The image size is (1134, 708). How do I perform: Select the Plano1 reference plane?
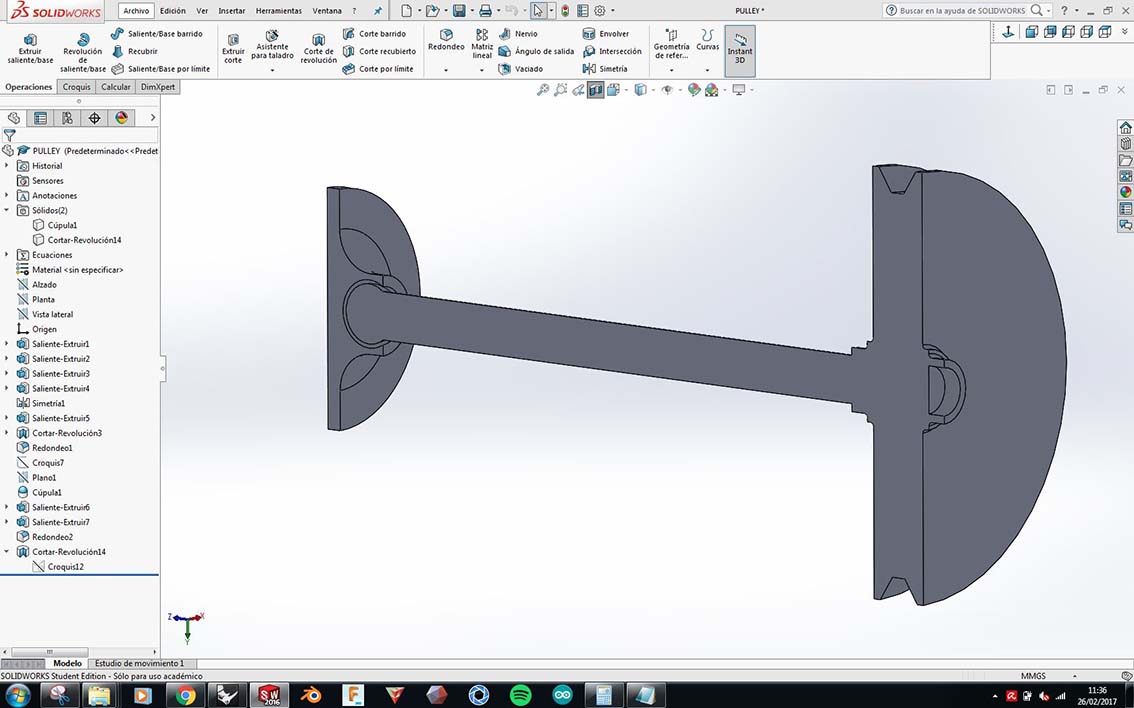(36, 477)
